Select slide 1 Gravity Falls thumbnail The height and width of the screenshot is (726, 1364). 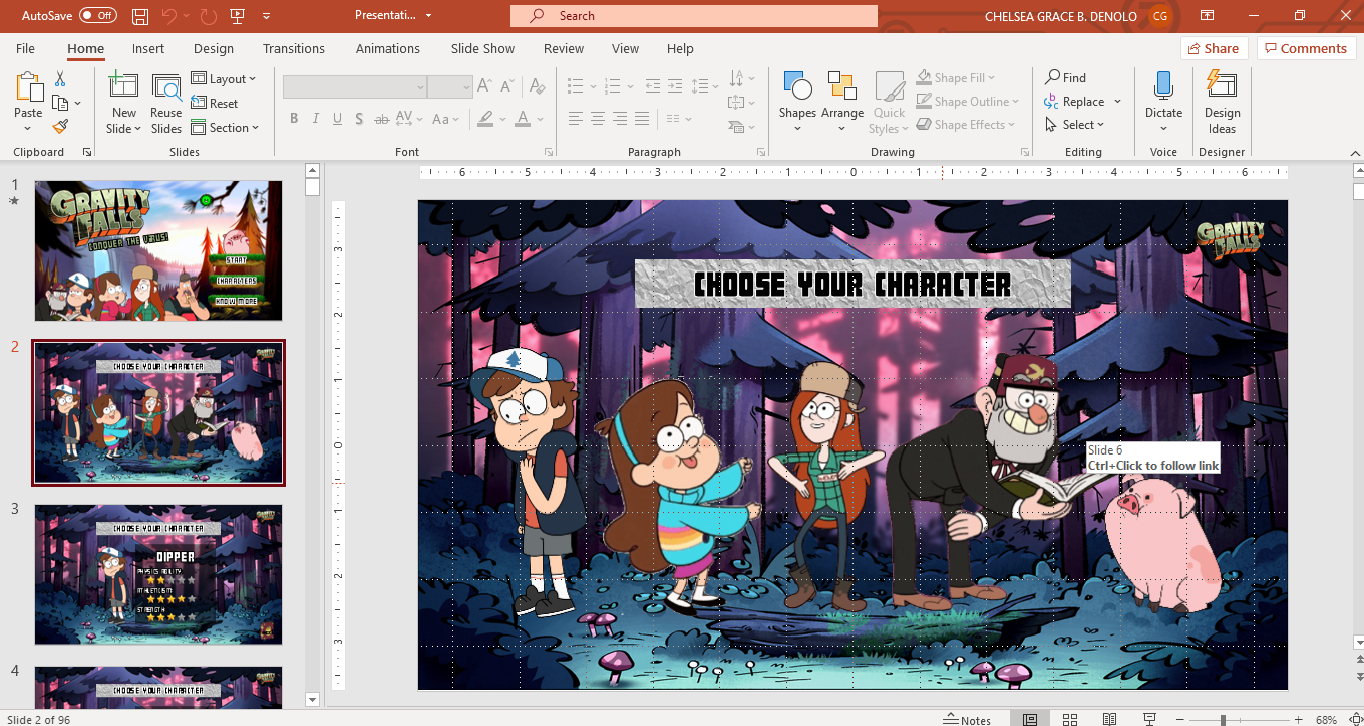tap(159, 251)
